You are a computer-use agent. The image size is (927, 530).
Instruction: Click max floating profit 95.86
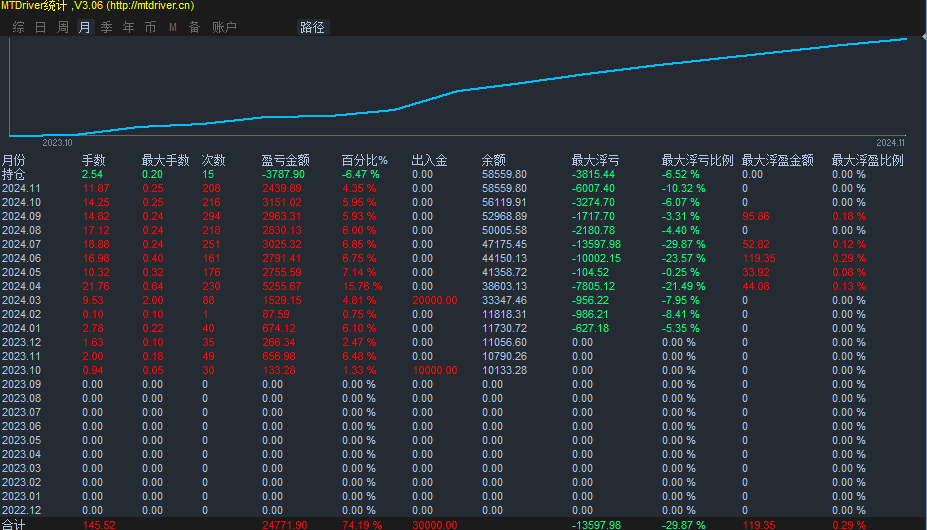coord(756,216)
